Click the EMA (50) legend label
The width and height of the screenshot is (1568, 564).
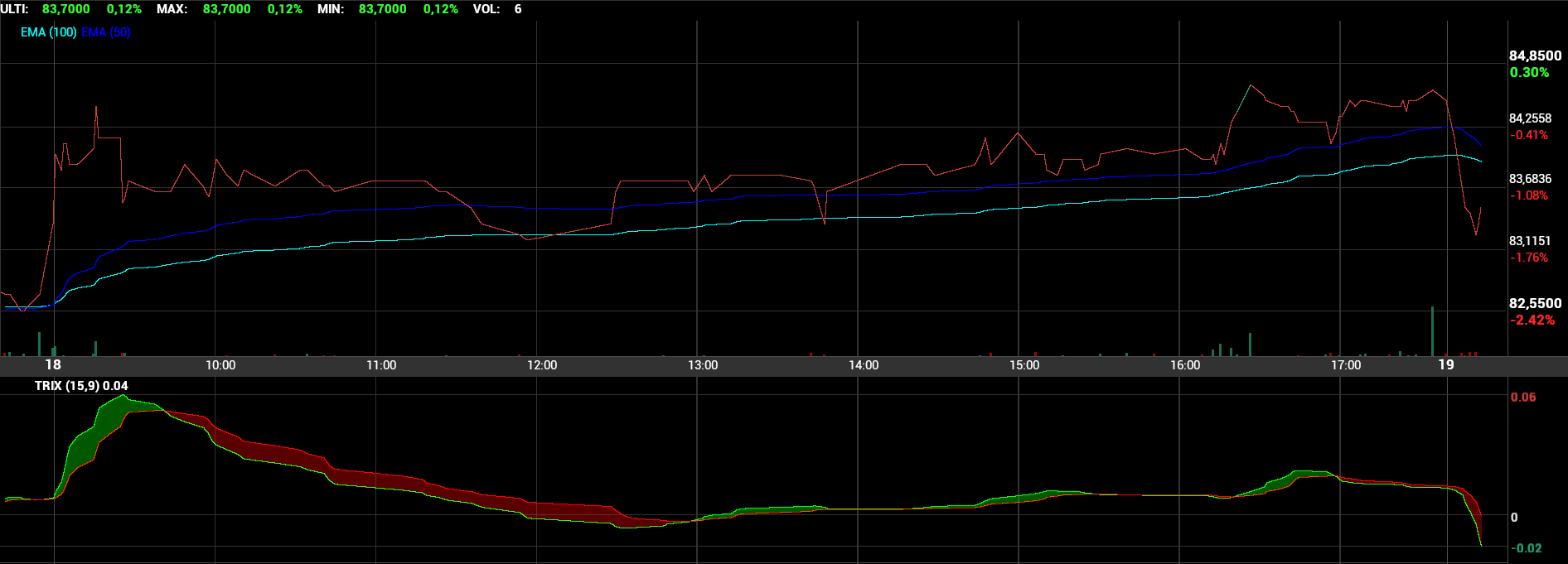[106, 32]
